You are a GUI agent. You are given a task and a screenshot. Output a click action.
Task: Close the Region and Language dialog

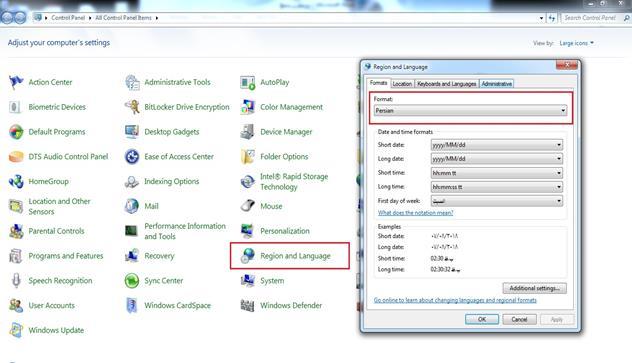coord(567,65)
